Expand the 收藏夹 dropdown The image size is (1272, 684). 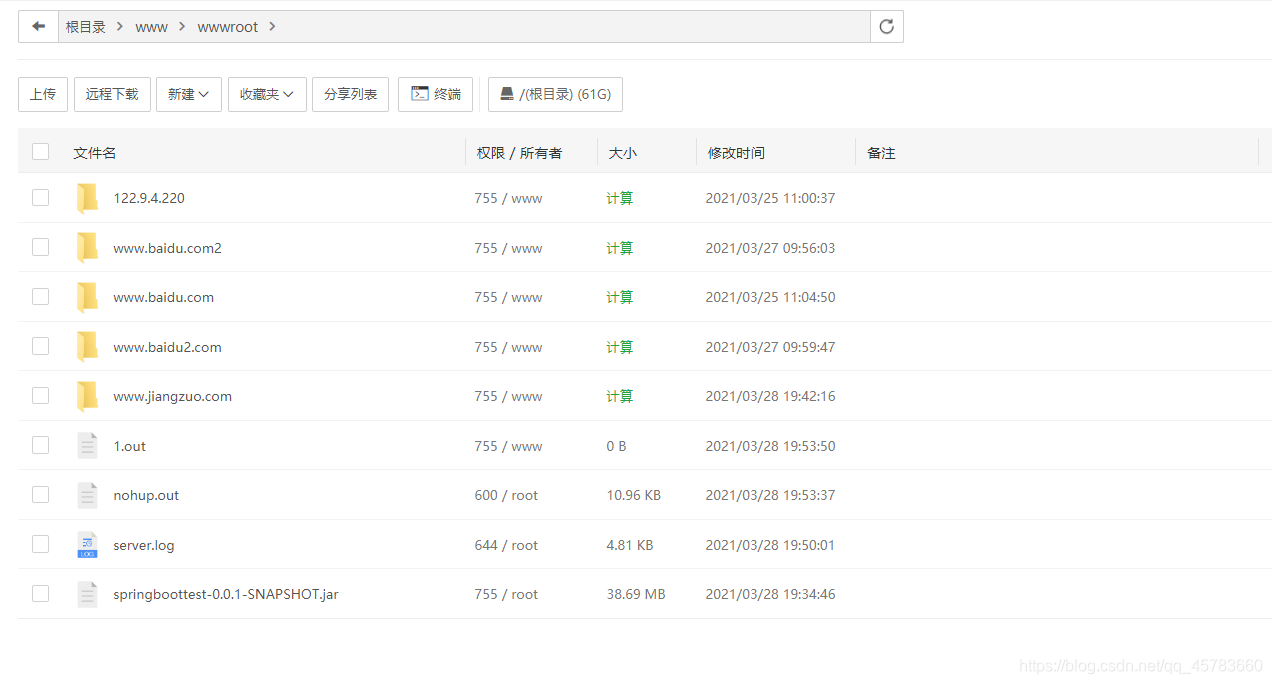[267, 94]
